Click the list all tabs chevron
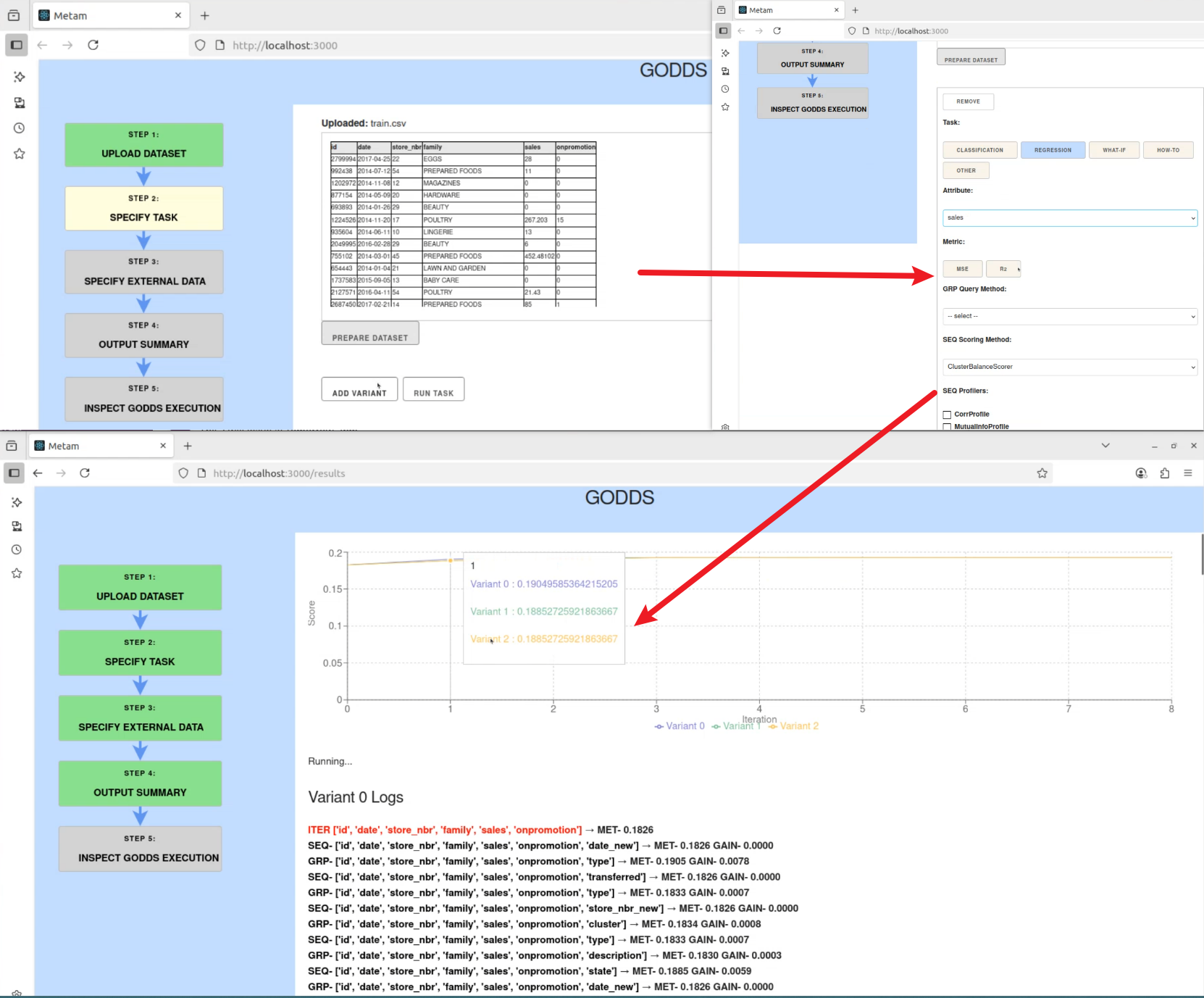1204x998 pixels. coord(1105,446)
